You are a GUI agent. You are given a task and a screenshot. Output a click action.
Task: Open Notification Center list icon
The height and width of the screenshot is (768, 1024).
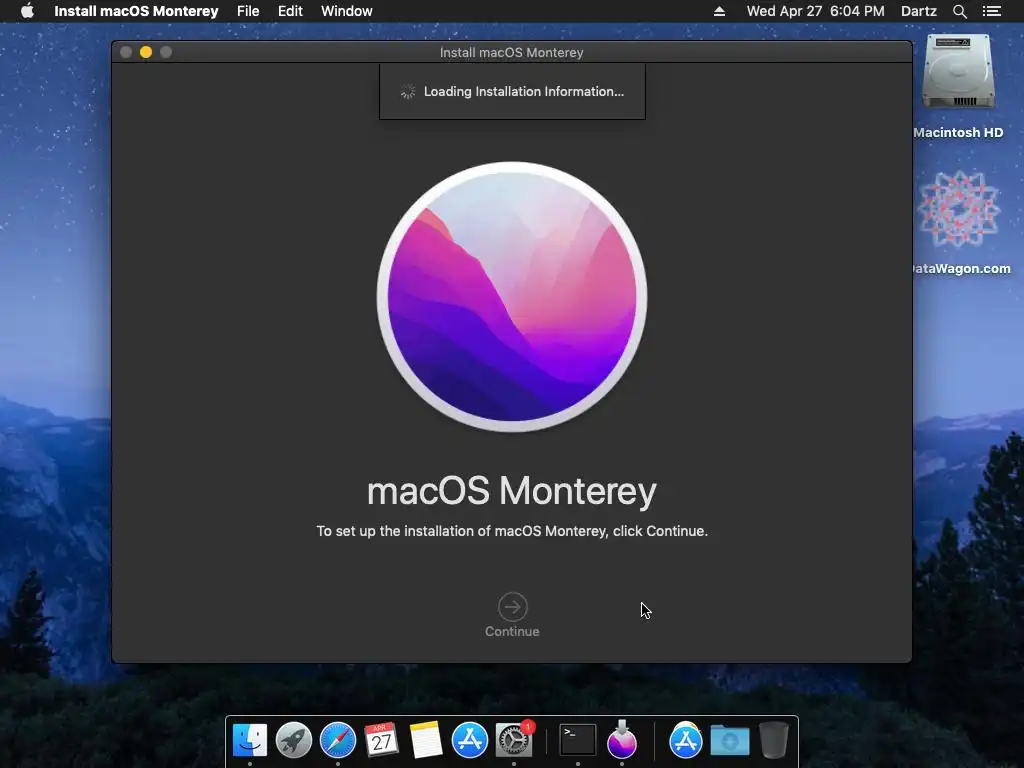[x=991, y=11]
